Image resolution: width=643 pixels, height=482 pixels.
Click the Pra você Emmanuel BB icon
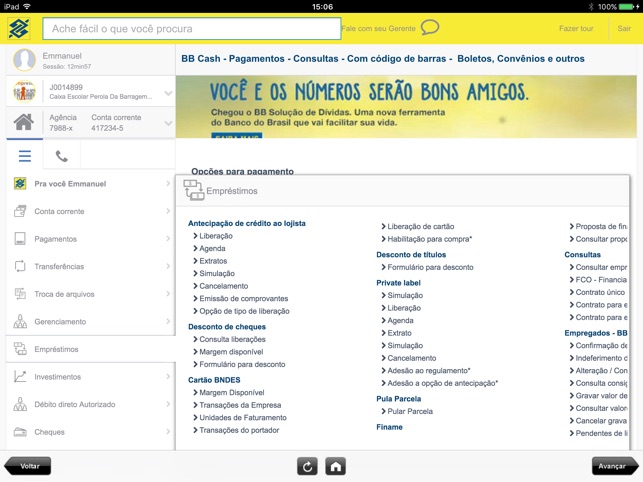[20, 183]
